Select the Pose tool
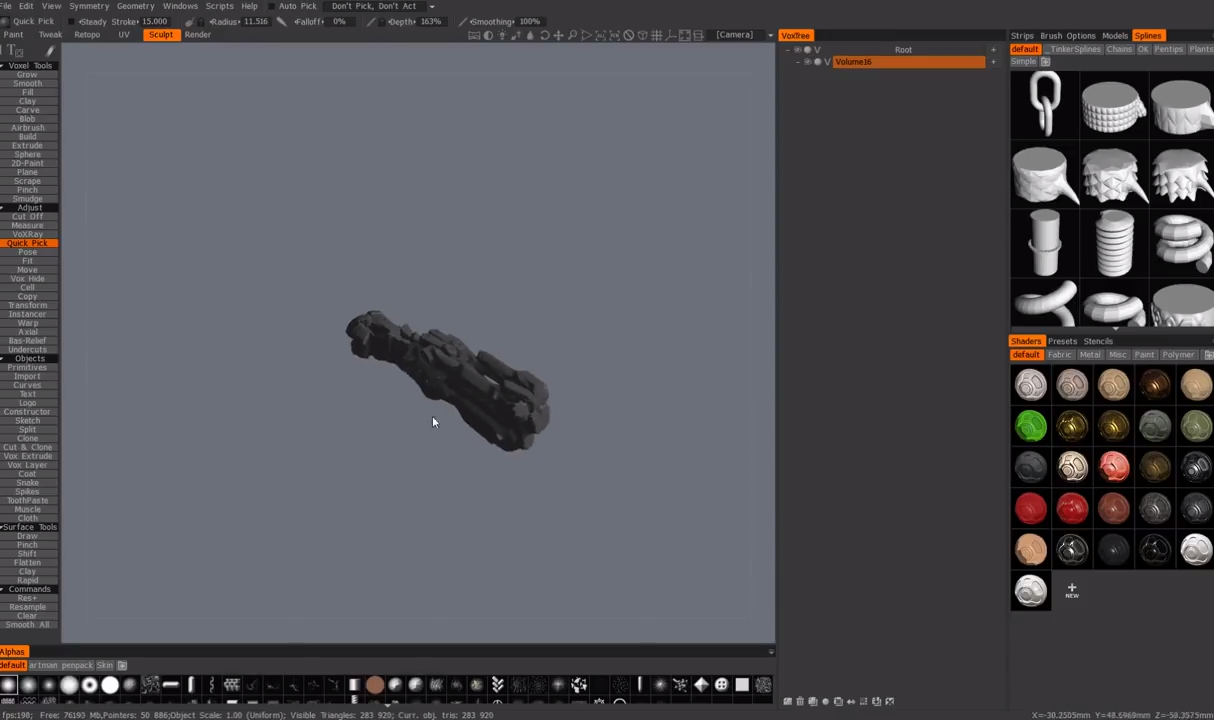The image size is (1214, 720). (27, 253)
